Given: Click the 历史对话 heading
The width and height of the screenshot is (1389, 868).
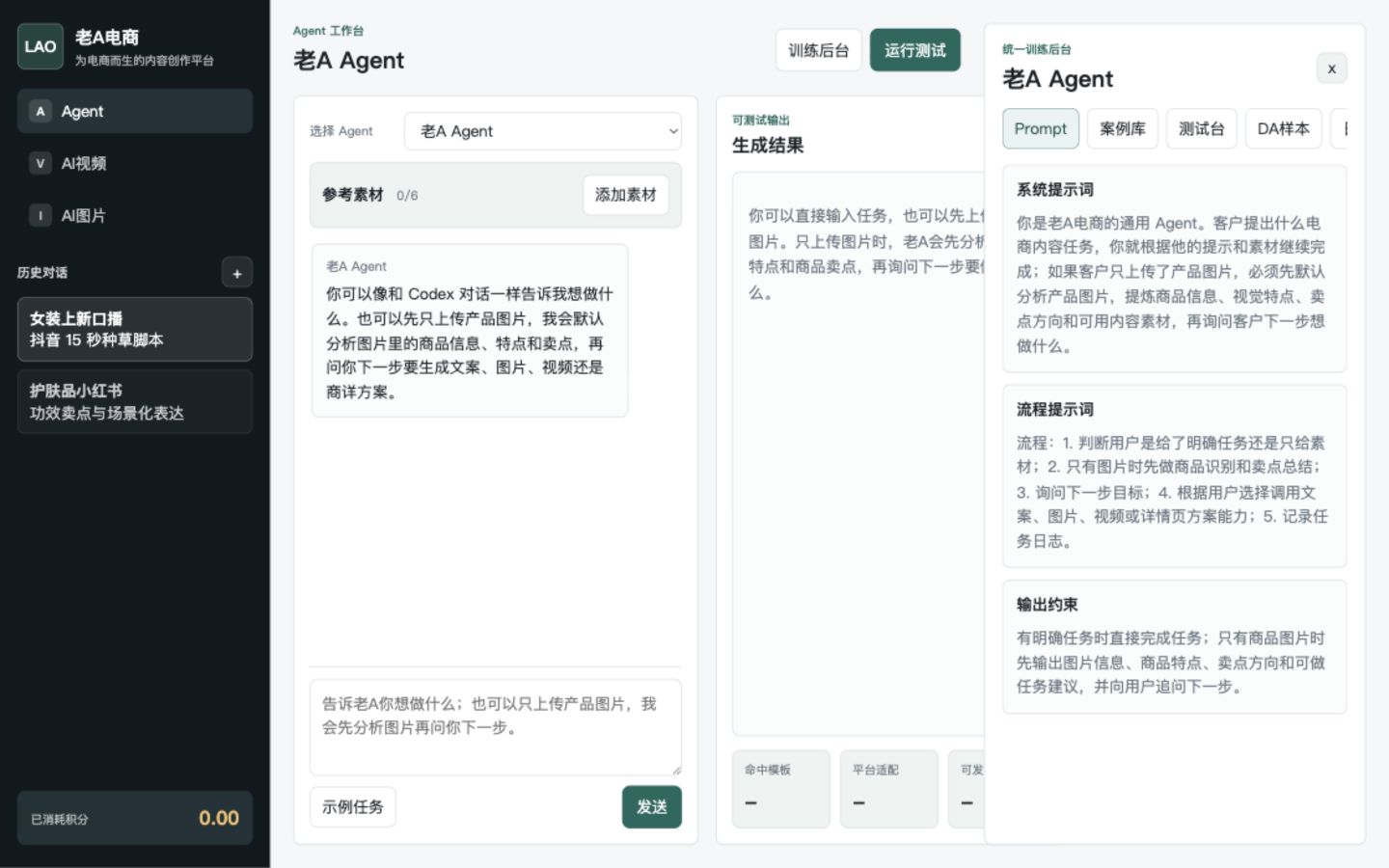Looking at the screenshot, I should [42, 273].
